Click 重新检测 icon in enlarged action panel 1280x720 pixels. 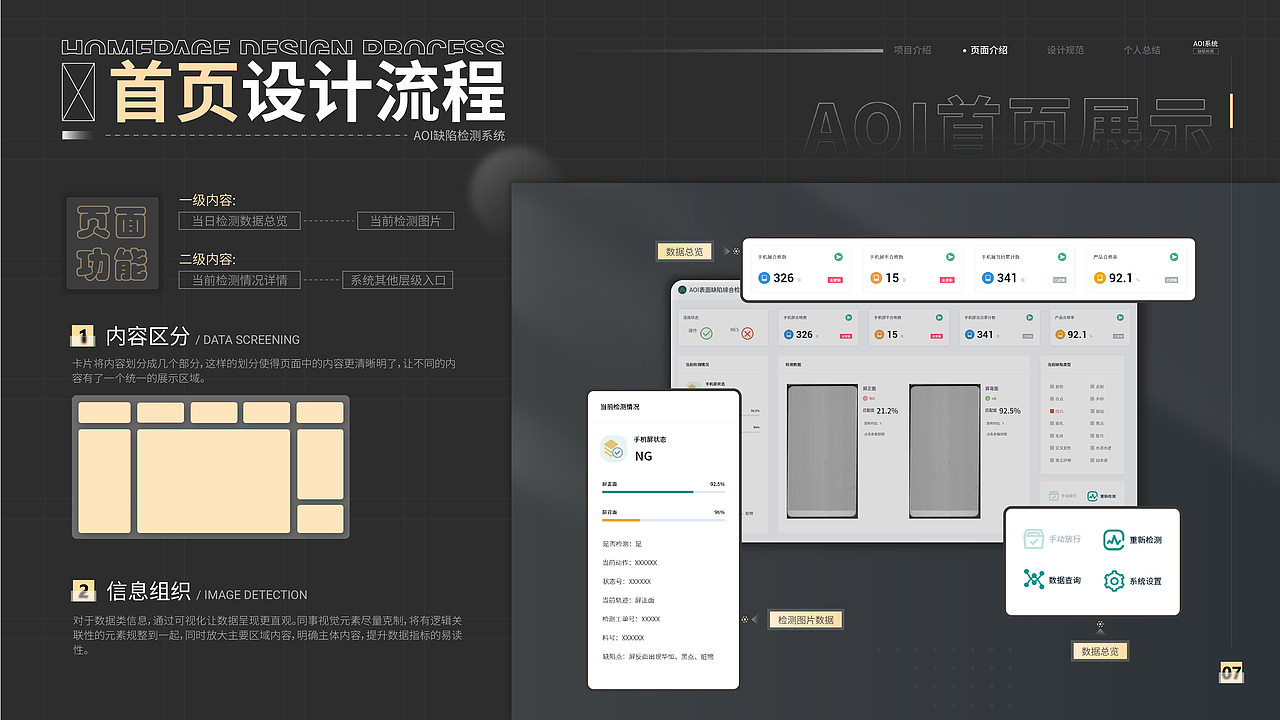pos(1114,540)
